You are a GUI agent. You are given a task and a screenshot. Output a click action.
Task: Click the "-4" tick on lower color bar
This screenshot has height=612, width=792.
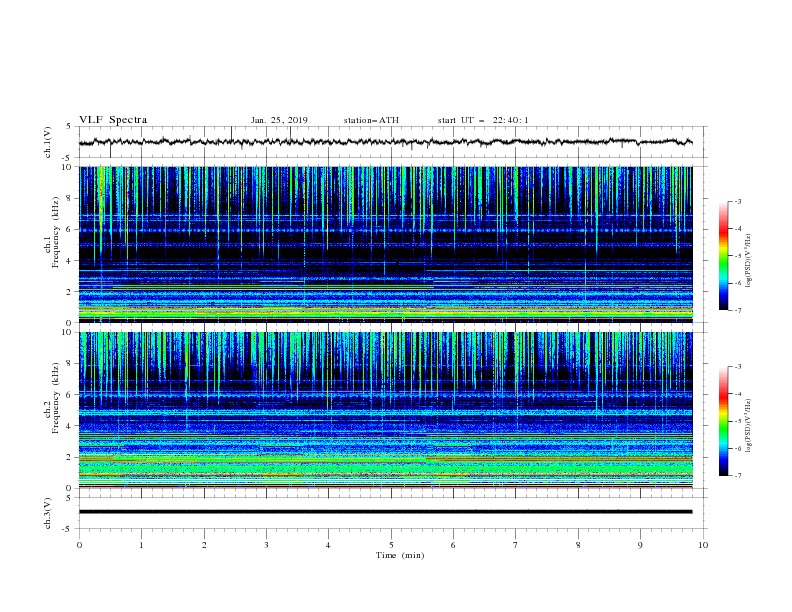[738, 394]
